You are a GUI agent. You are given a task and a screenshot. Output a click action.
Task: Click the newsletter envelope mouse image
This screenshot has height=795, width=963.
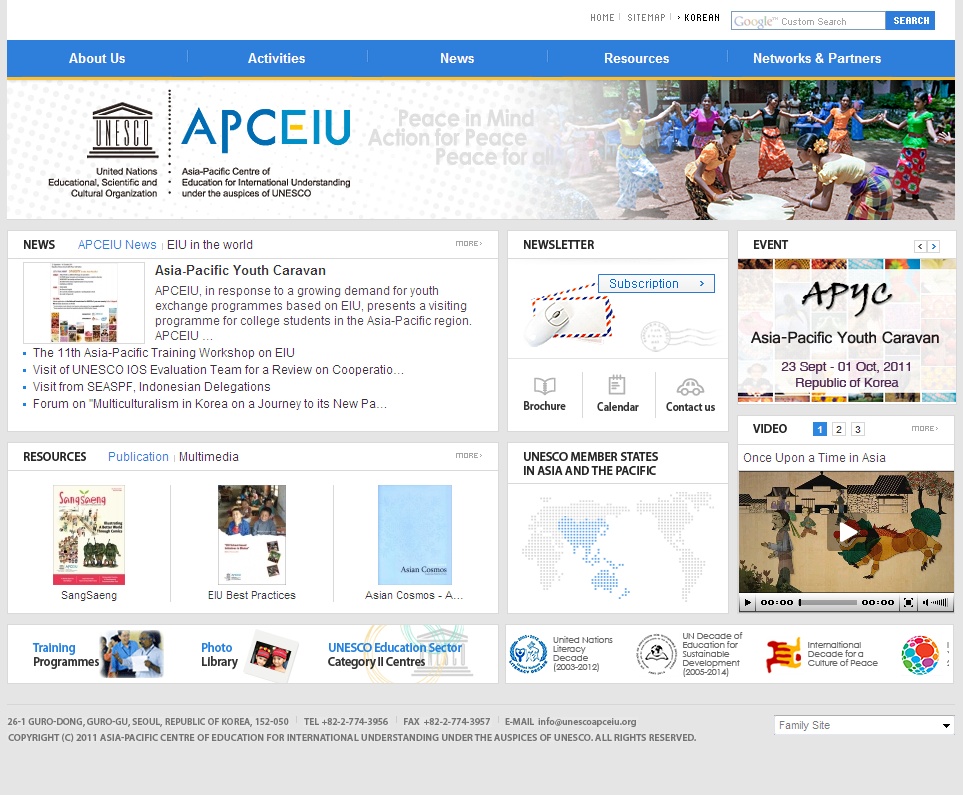pyautogui.click(x=569, y=315)
